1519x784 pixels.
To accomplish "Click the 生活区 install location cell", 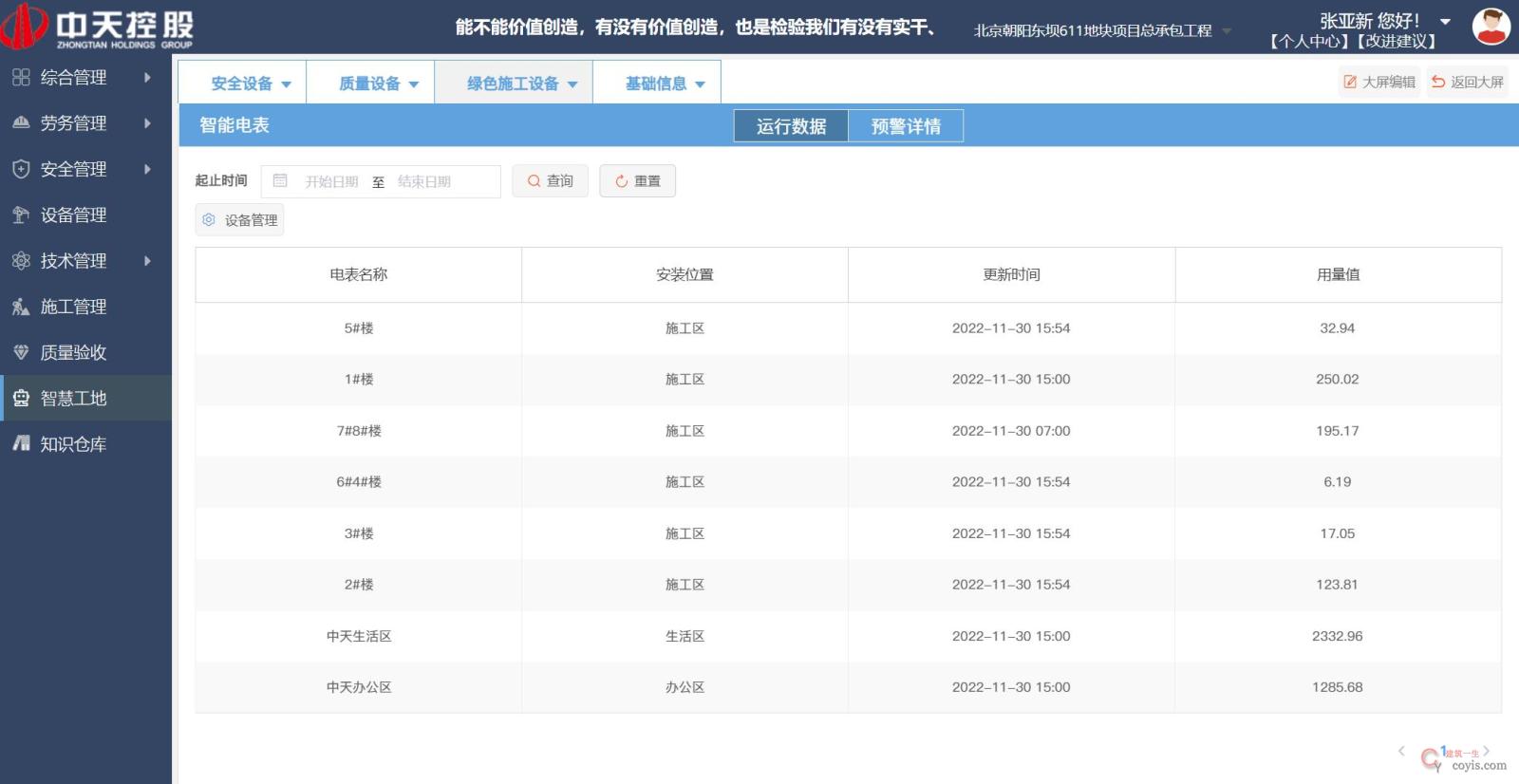I will [x=684, y=636].
